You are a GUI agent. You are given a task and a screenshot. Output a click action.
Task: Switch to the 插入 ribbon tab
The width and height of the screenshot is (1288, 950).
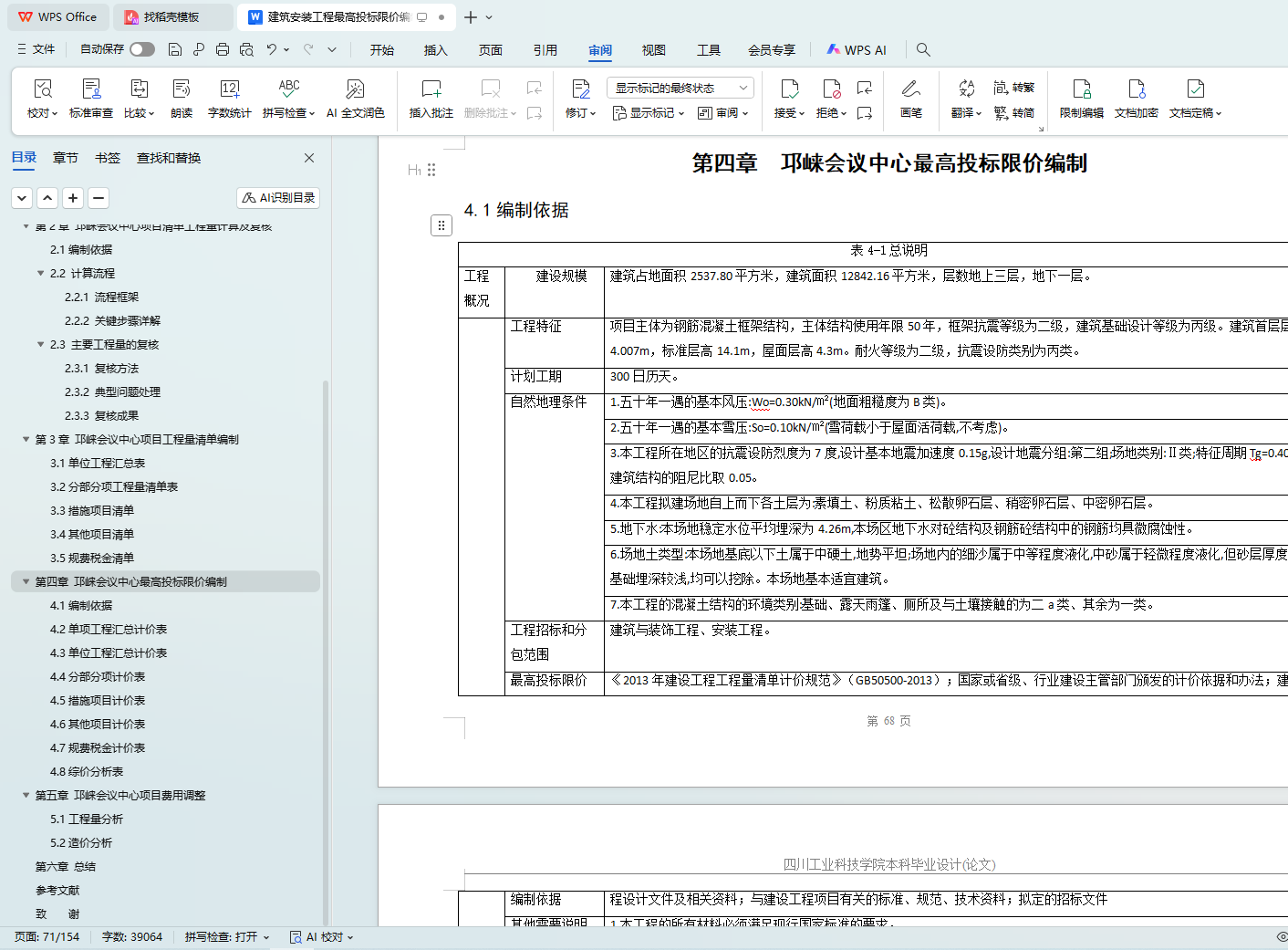(x=436, y=50)
